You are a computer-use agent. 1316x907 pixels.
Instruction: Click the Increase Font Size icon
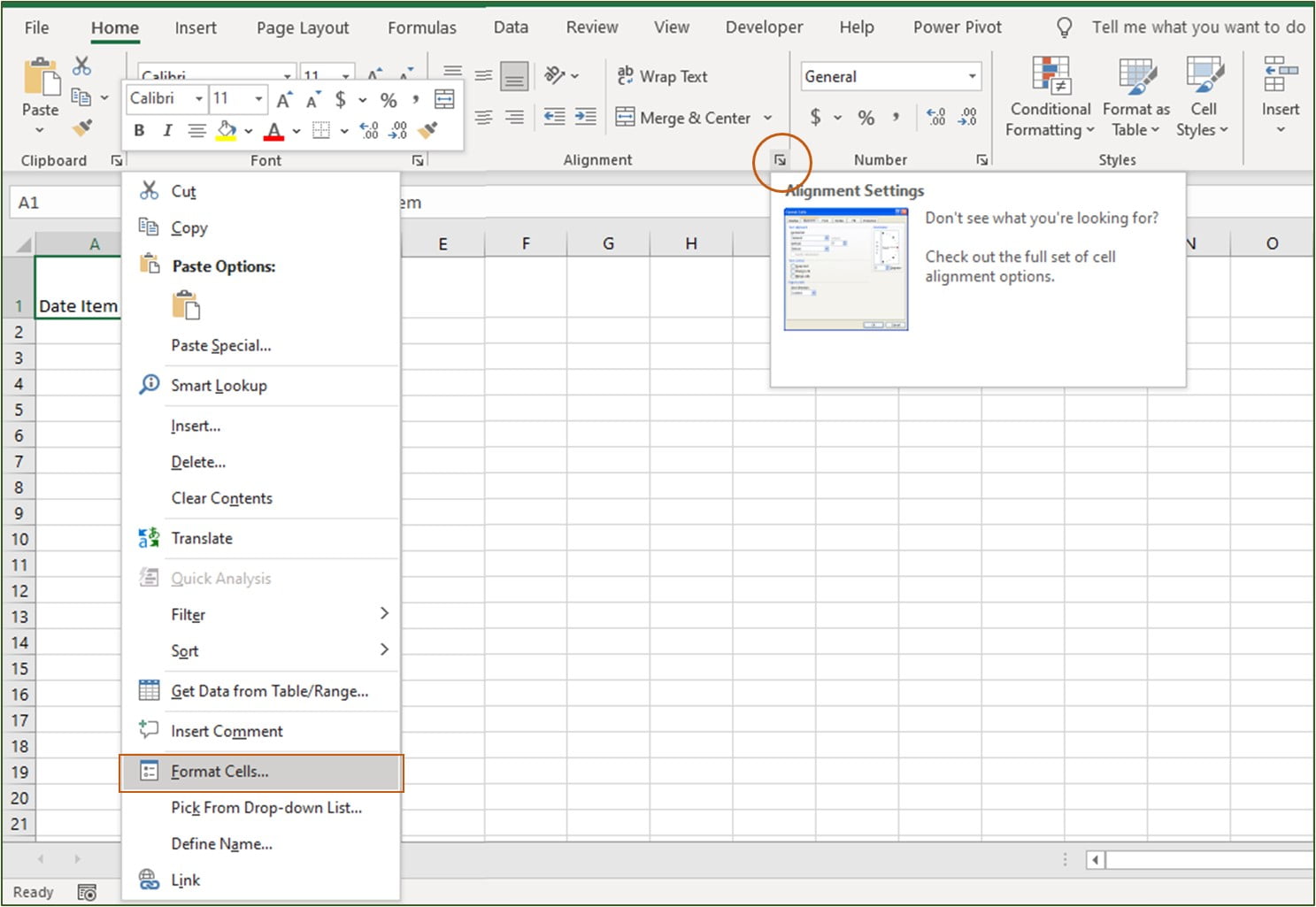coord(283,98)
